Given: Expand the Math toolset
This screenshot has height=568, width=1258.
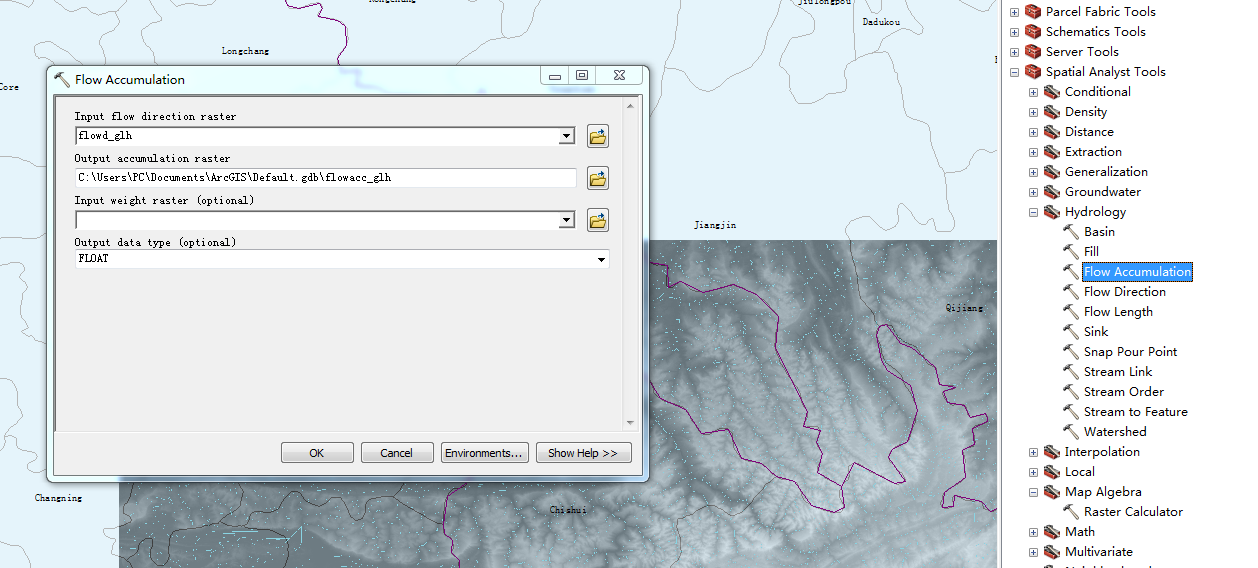Looking at the screenshot, I should click(x=1033, y=532).
